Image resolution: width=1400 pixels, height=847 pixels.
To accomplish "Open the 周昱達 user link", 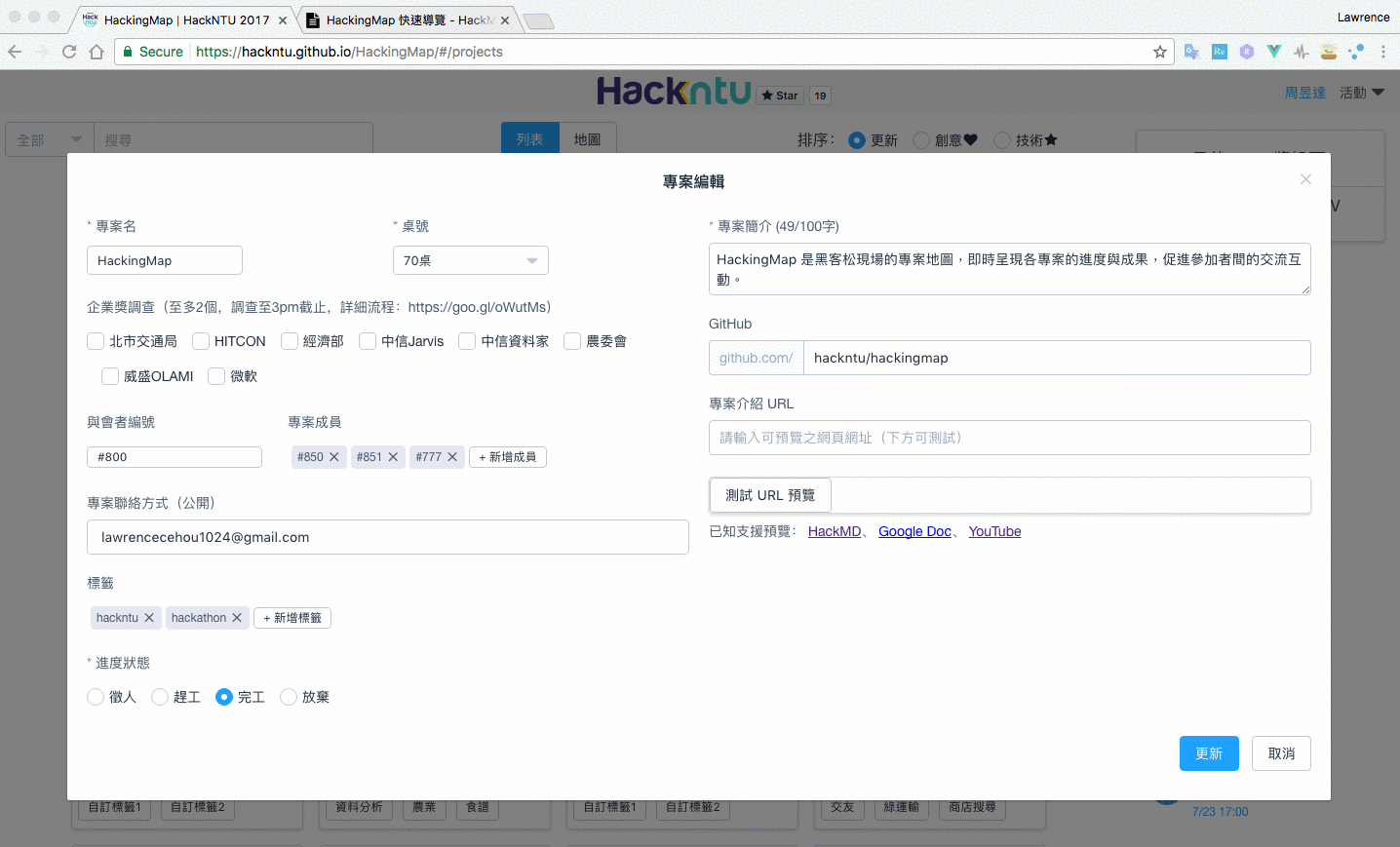I will pyautogui.click(x=1304, y=93).
